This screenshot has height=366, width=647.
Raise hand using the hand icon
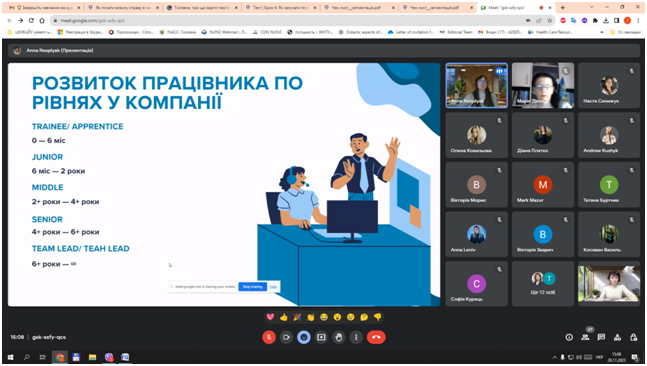[339, 337]
